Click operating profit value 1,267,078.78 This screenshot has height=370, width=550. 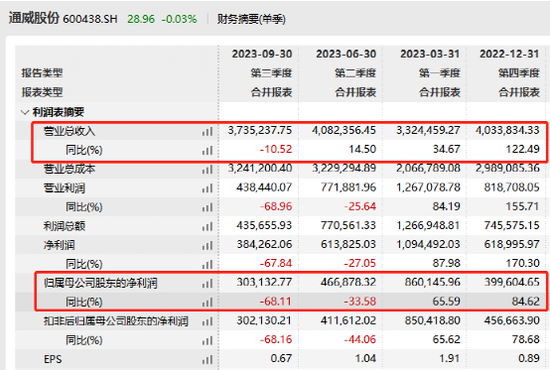[x=428, y=187]
